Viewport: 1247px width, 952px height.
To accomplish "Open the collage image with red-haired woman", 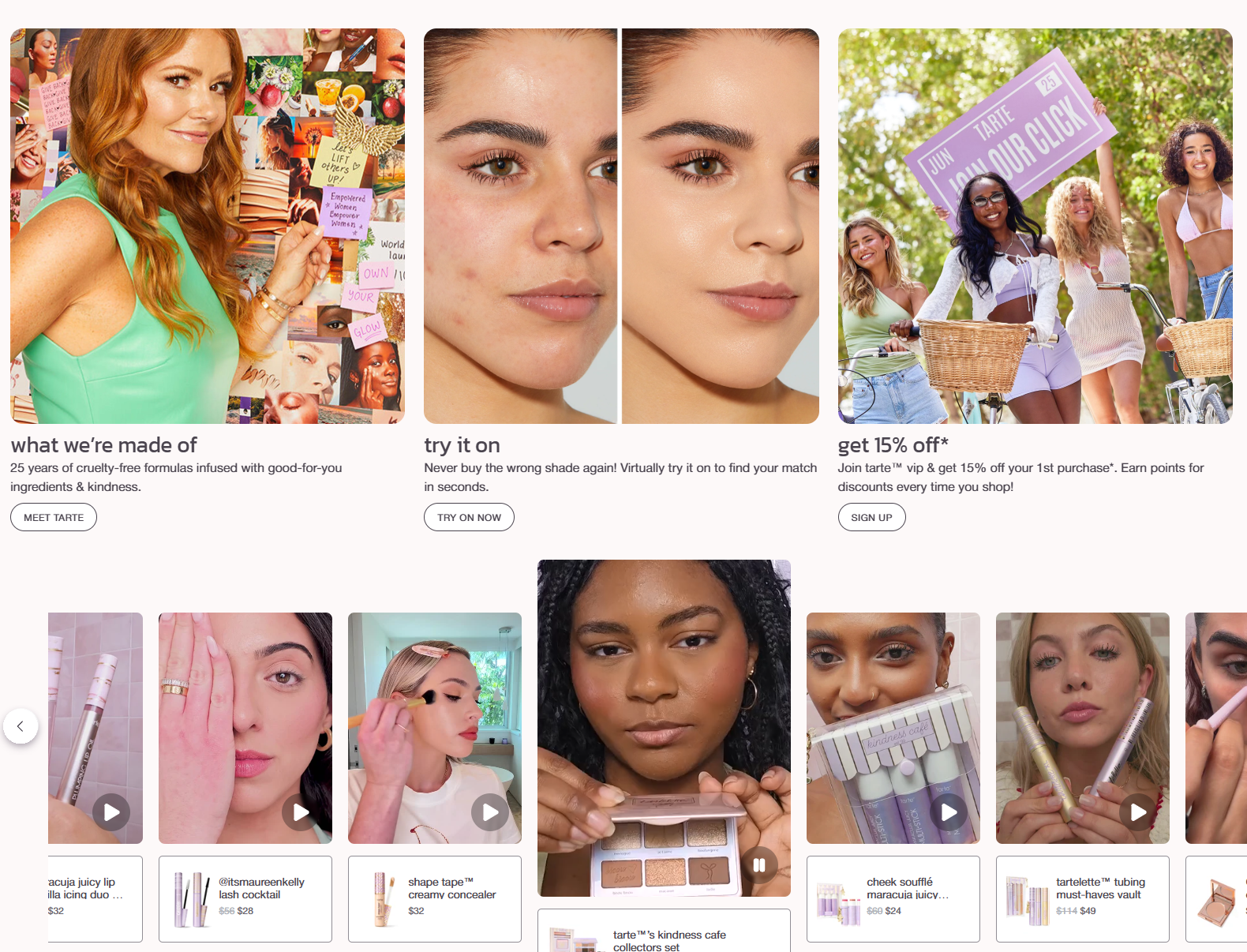I will point(208,226).
